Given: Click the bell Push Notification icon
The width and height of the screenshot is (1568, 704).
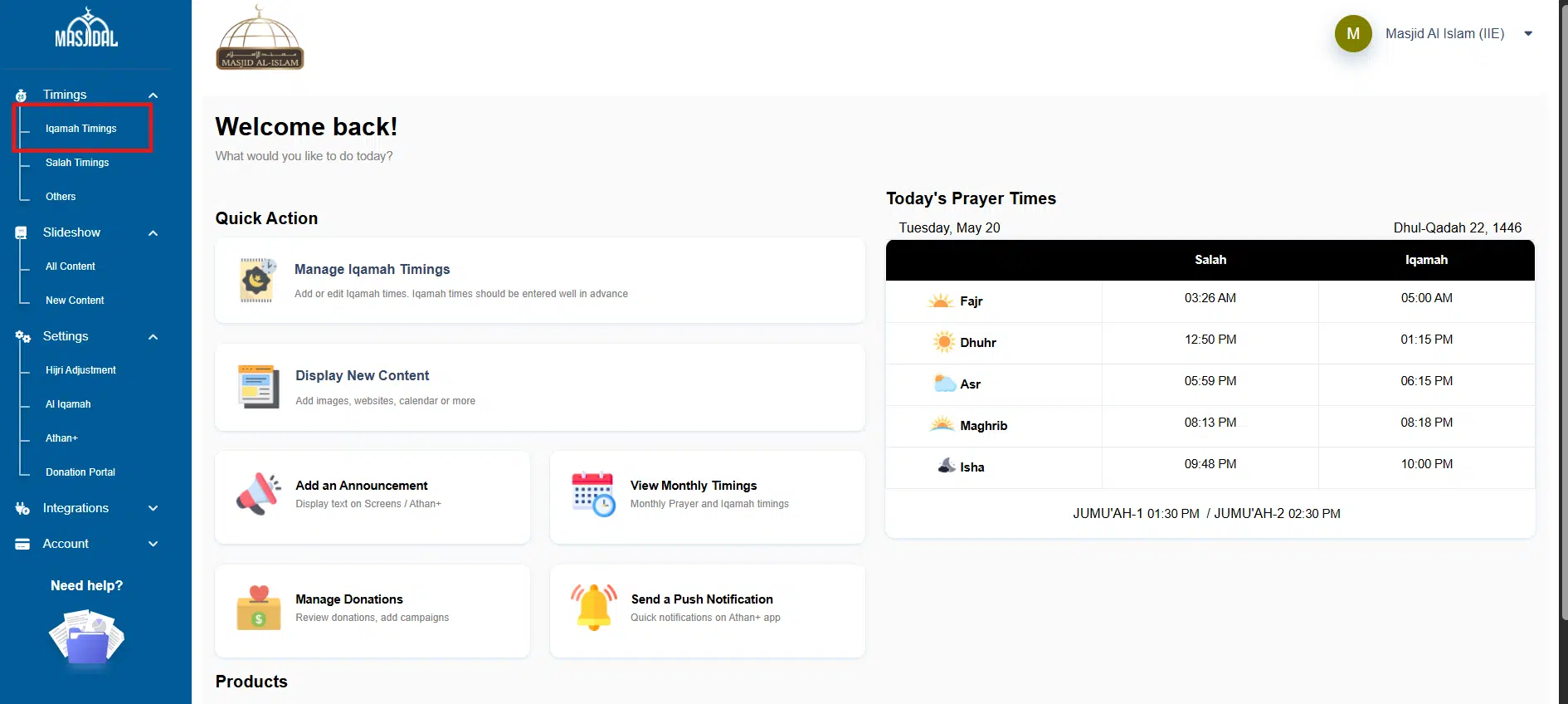Looking at the screenshot, I should click(594, 608).
